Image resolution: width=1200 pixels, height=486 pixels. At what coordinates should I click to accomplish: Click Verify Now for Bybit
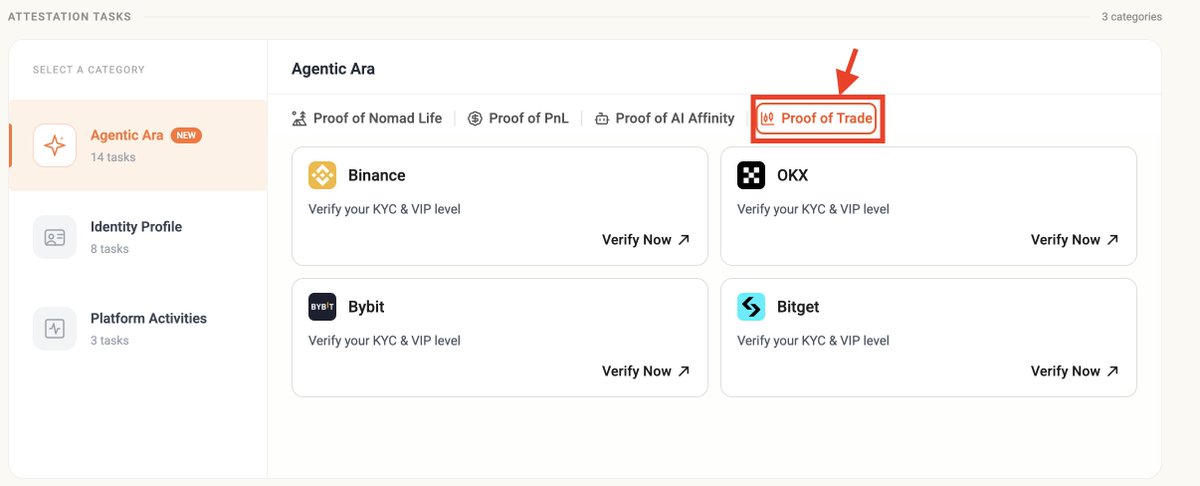(646, 371)
